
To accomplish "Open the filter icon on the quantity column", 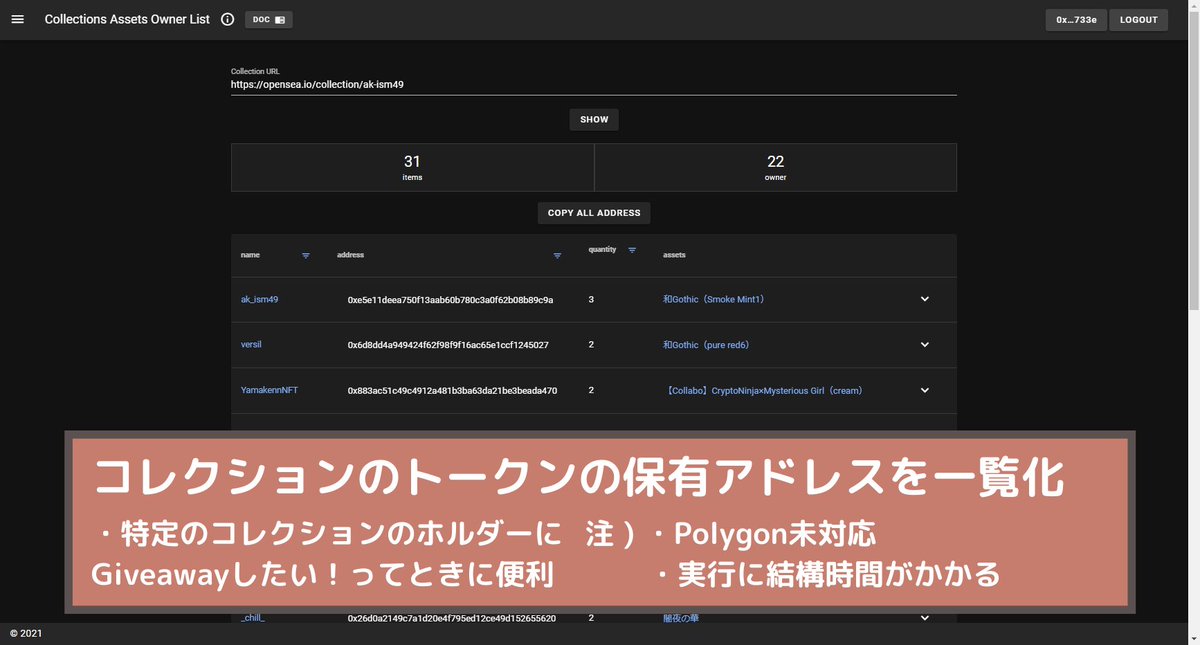I will [631, 250].
